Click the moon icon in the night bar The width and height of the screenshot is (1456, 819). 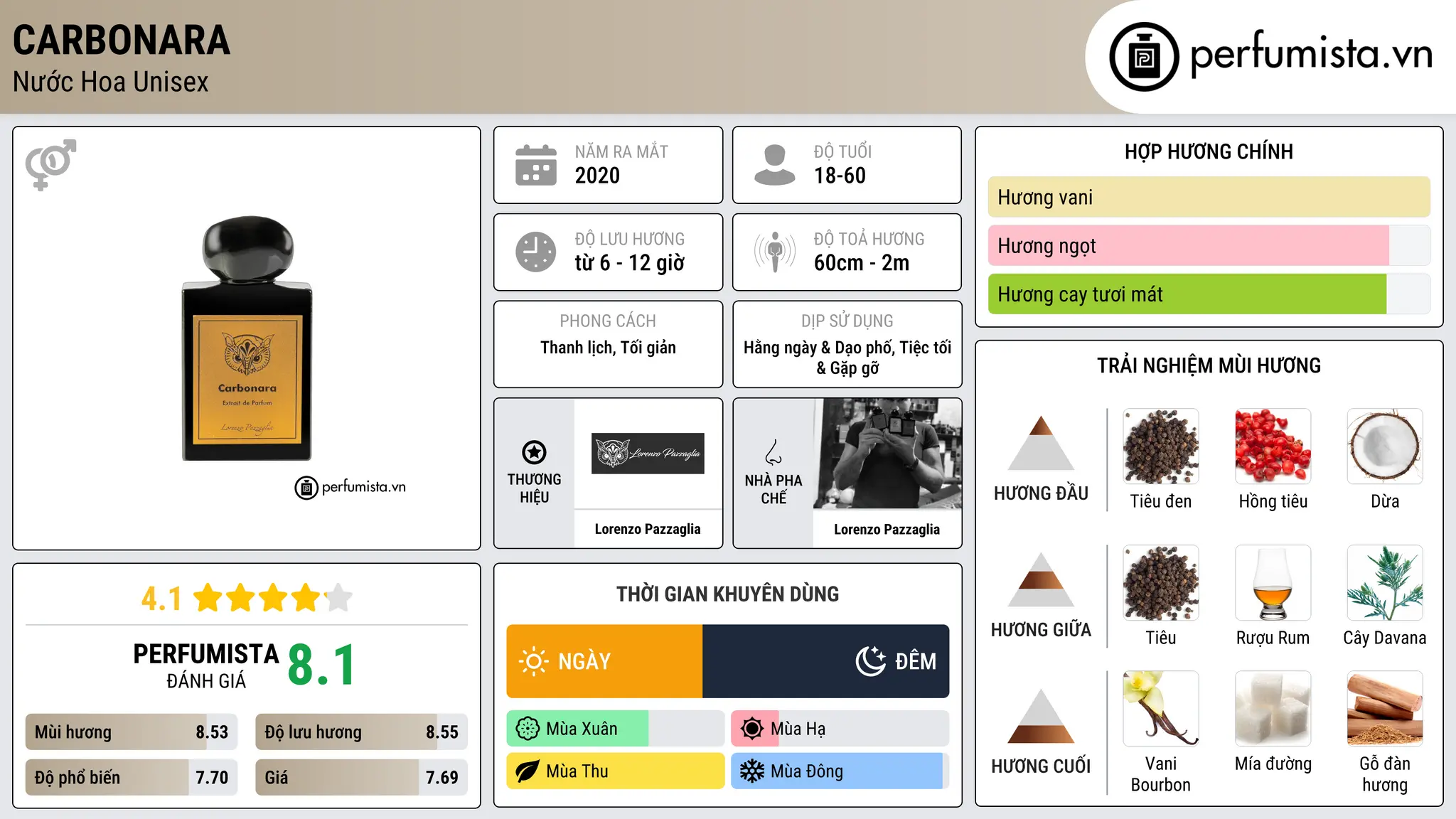coord(871,661)
